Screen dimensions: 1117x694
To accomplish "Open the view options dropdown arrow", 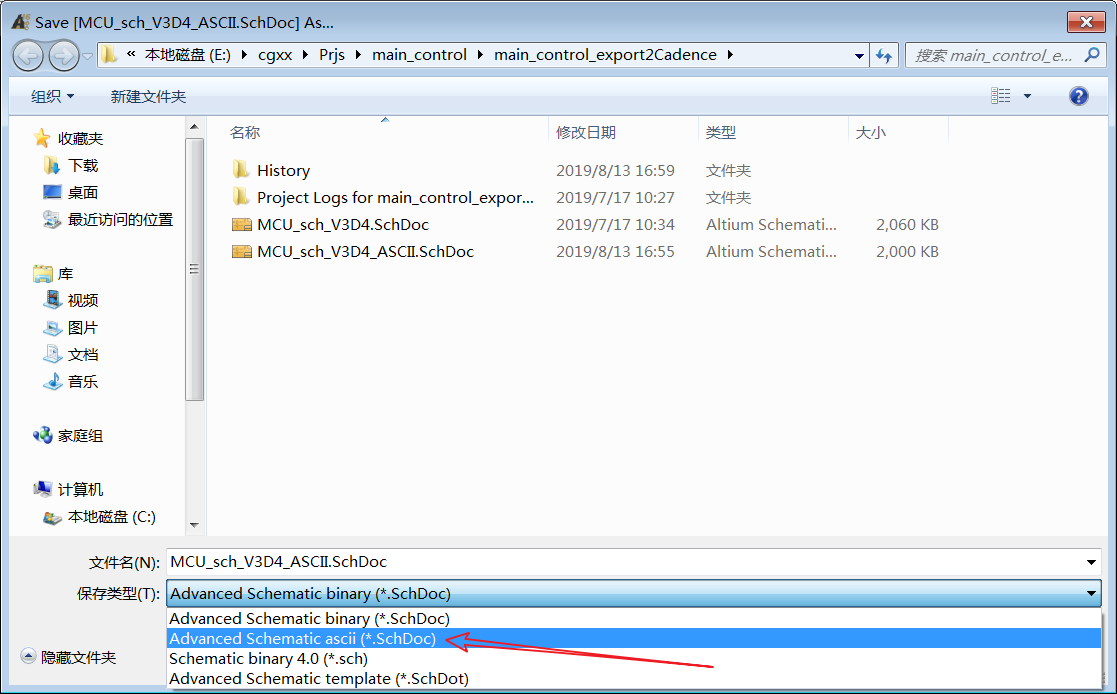I will pyautogui.click(x=1027, y=95).
